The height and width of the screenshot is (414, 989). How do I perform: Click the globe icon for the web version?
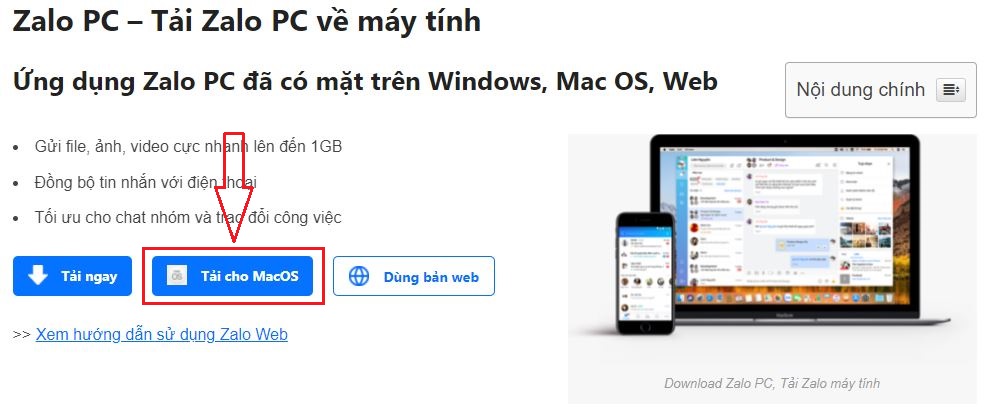coord(359,276)
